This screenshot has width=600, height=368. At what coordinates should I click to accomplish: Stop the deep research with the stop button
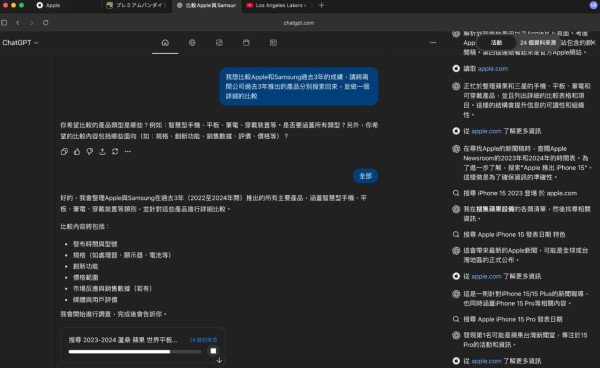click(213, 351)
